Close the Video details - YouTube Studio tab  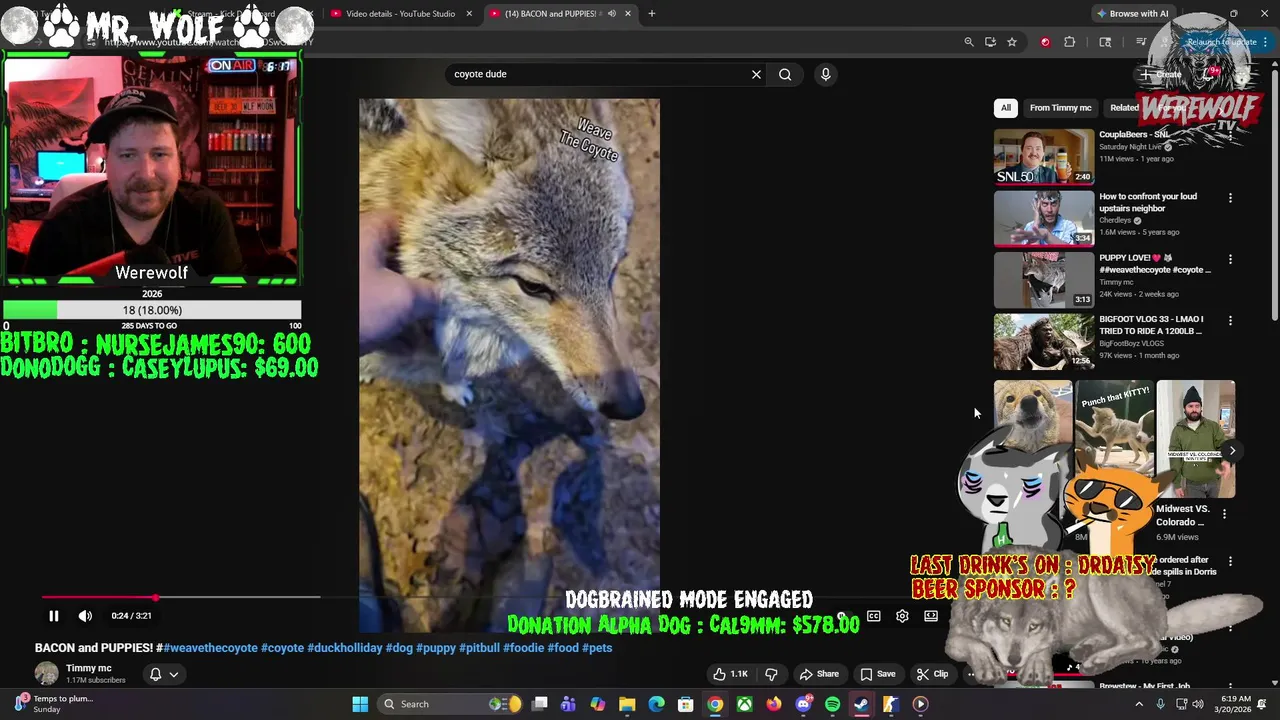point(469,14)
